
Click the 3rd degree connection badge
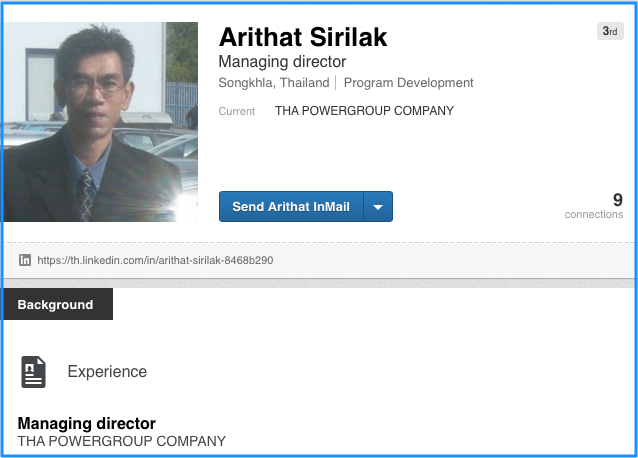click(x=610, y=31)
